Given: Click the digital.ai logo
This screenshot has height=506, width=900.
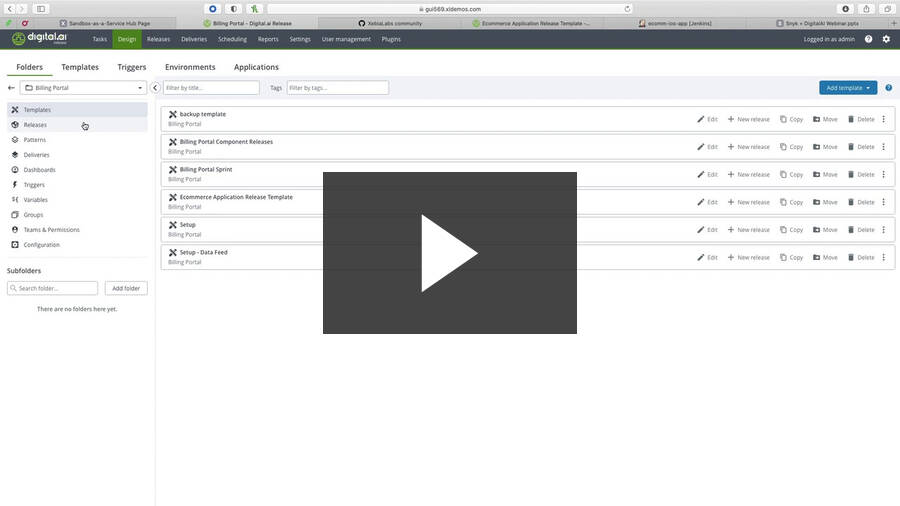Looking at the screenshot, I should pos(40,38).
